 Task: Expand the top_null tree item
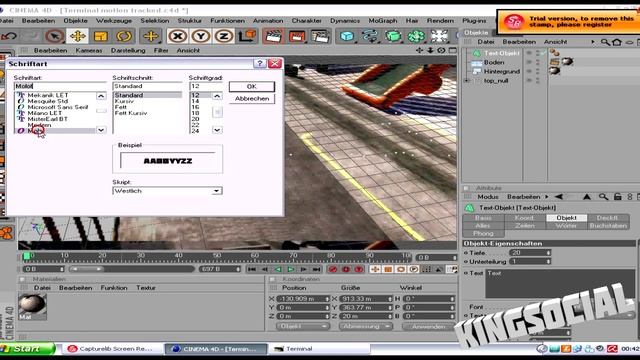467,81
